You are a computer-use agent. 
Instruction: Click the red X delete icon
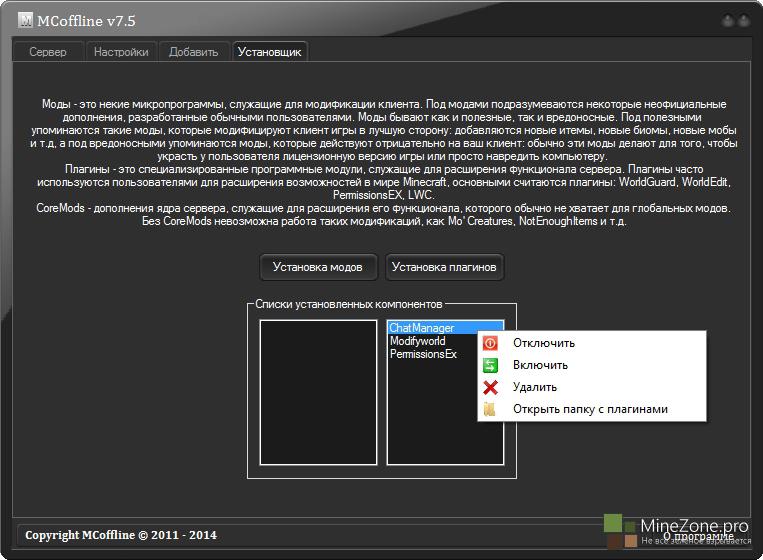[490, 387]
